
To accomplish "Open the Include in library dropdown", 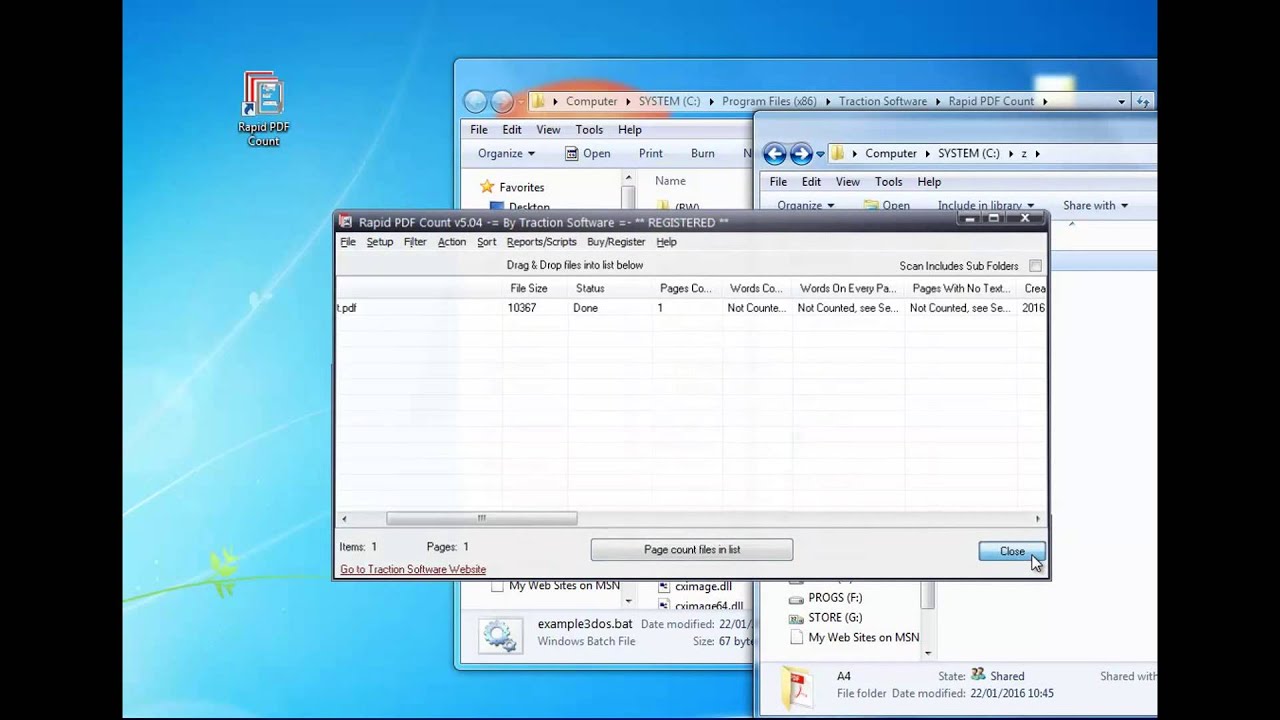I will coord(986,205).
